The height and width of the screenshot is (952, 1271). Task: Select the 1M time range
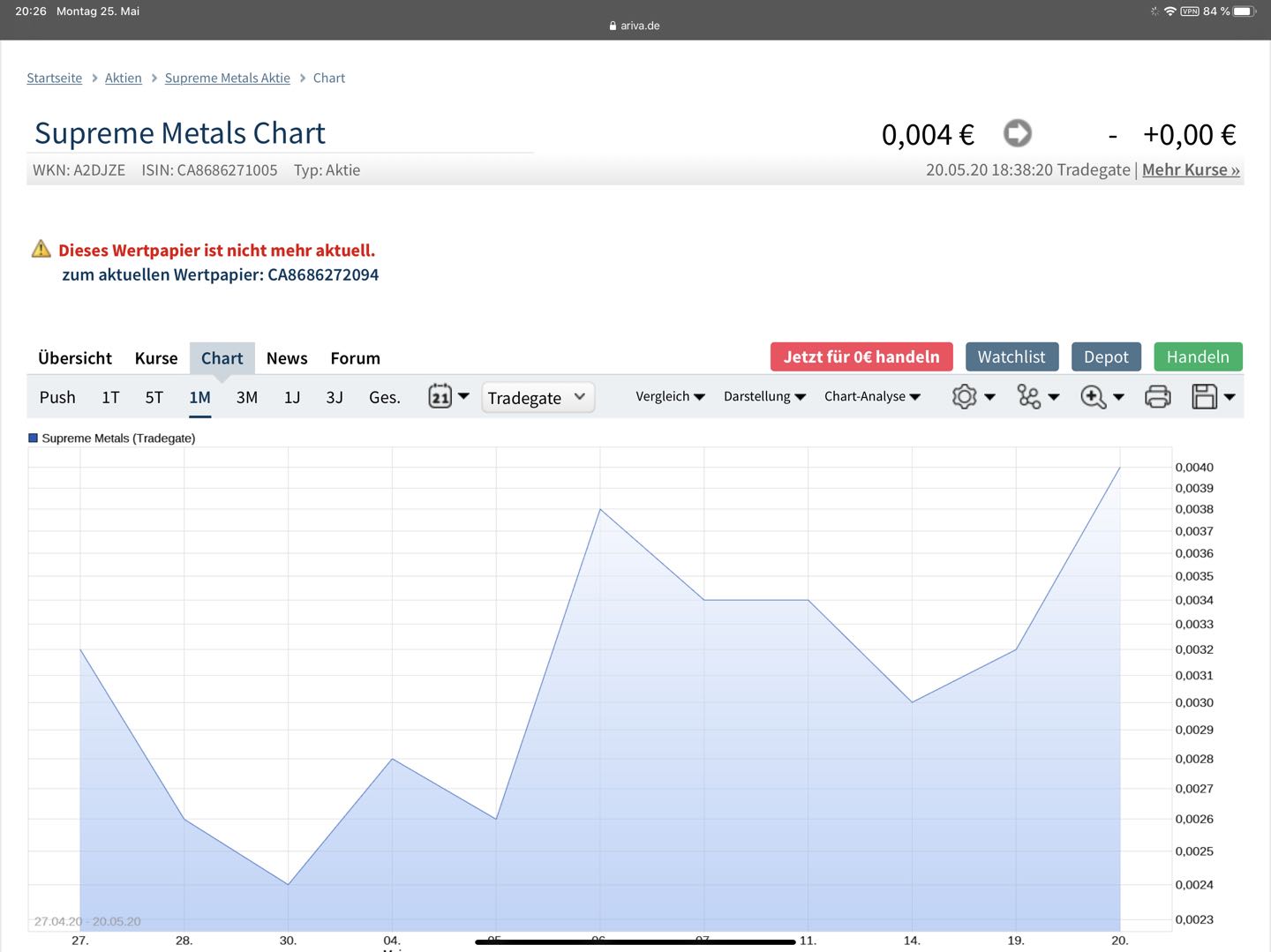coord(199,397)
